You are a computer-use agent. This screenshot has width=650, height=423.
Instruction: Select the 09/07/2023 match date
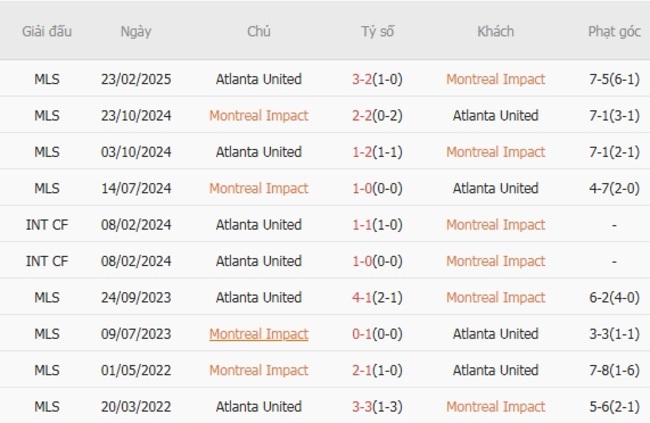(136, 334)
